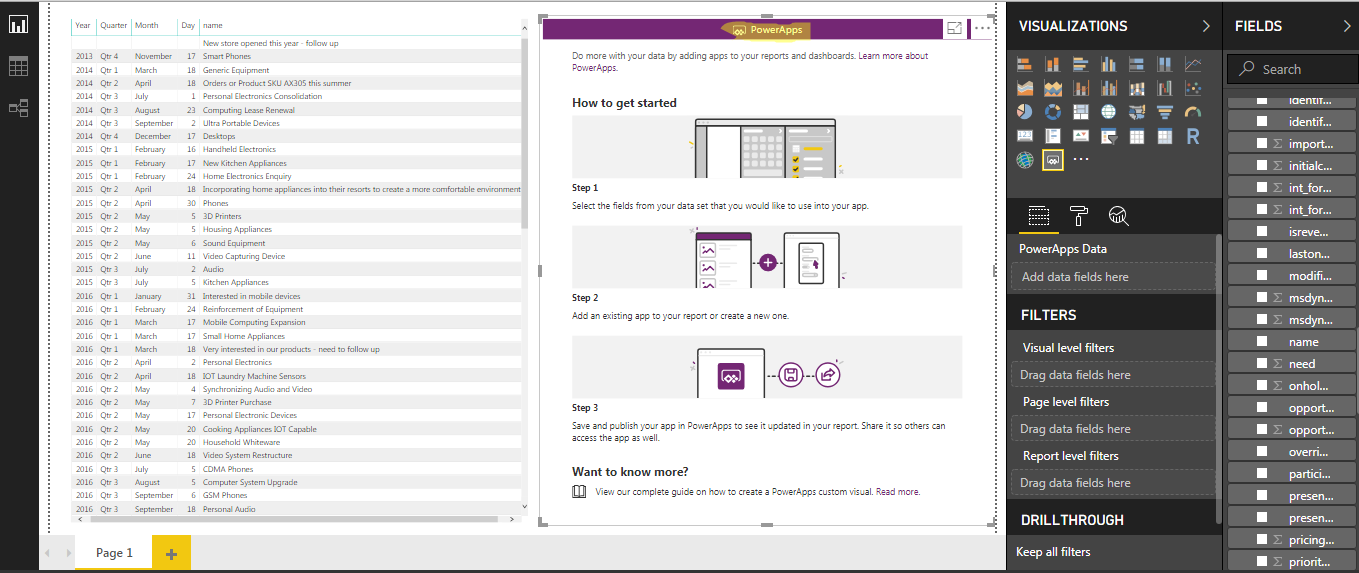This screenshot has height=573, width=1359.
Task: Collapse the Visualizations pane with chevron
Action: pyautogui.click(x=1206, y=26)
